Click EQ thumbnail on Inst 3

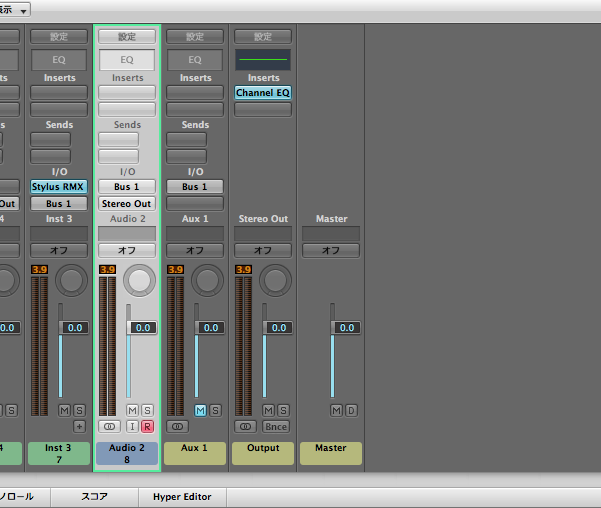click(59, 59)
